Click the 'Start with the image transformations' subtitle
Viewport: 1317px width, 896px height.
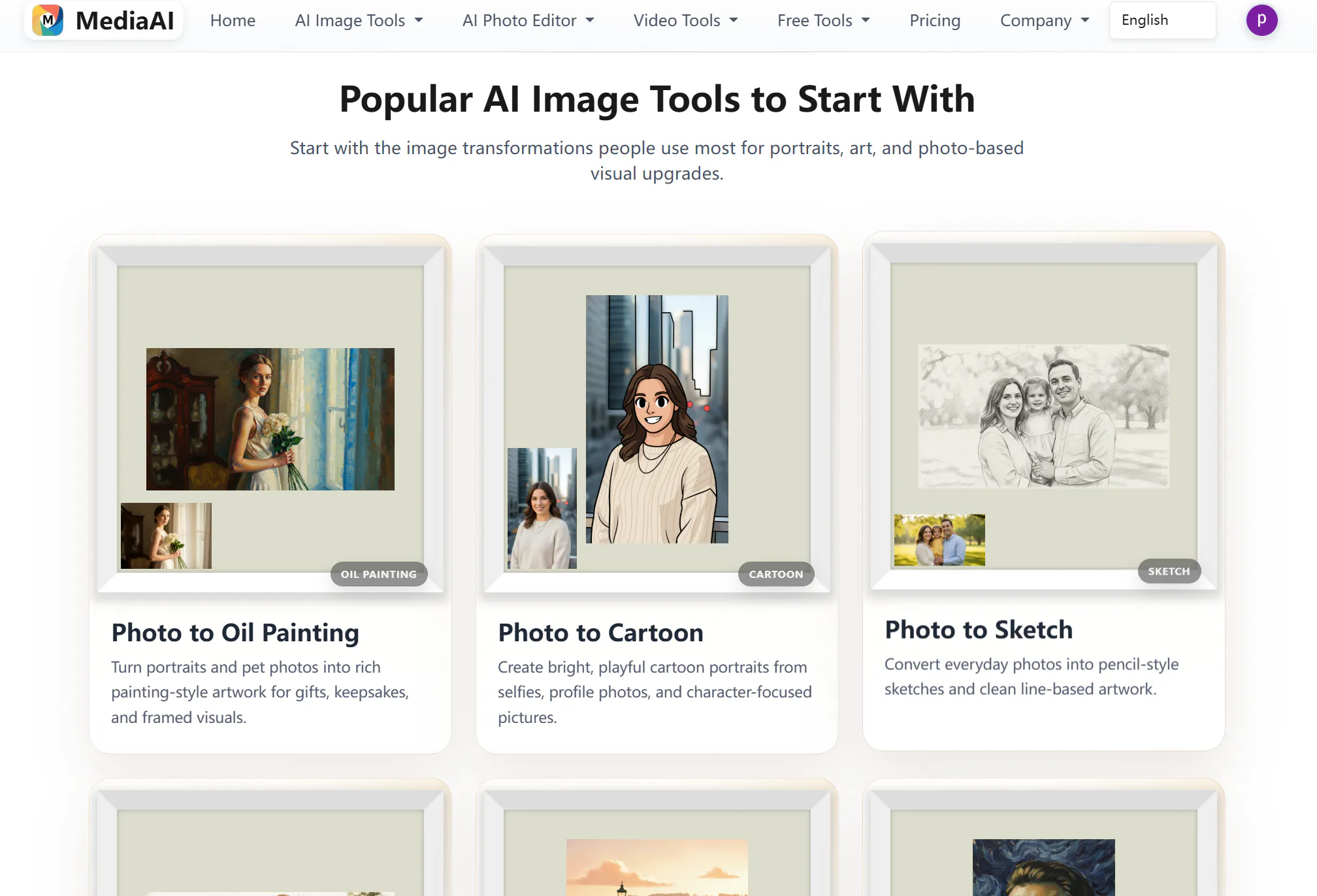click(x=657, y=161)
